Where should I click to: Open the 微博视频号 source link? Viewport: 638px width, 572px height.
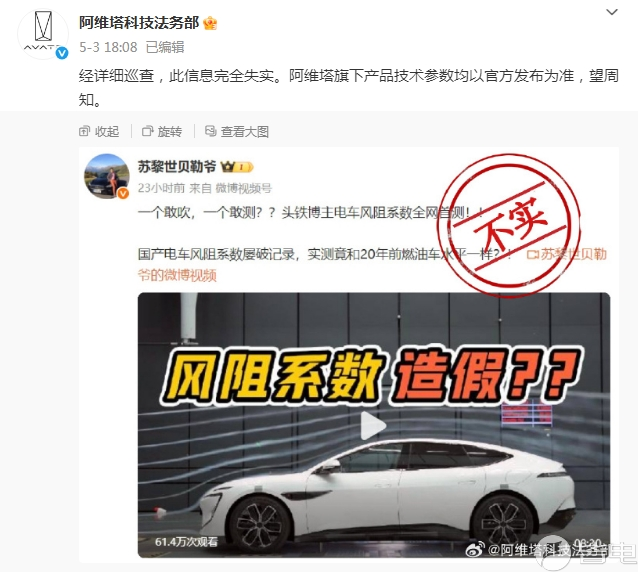(243, 188)
